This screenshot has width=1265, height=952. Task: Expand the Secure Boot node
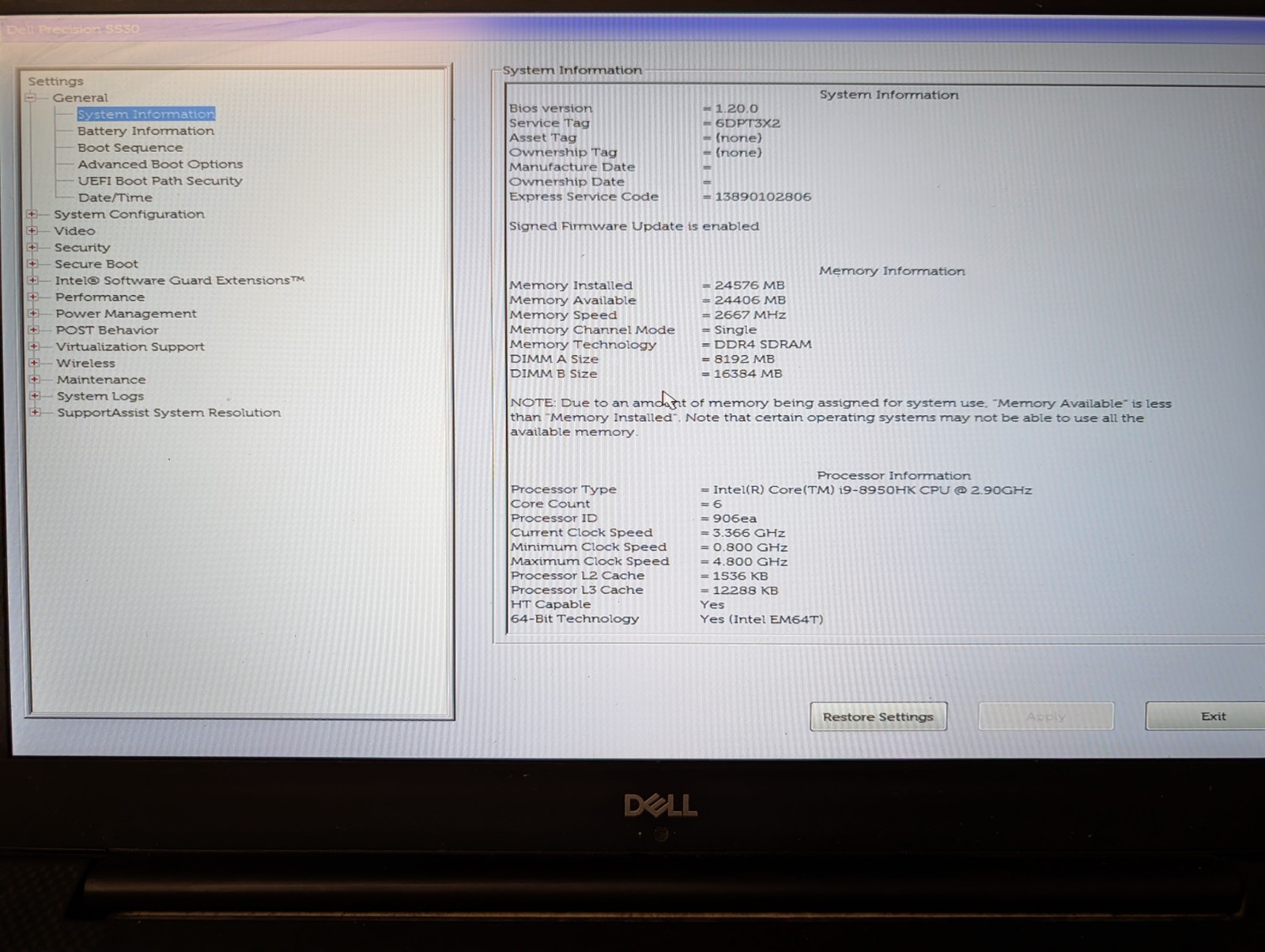pyautogui.click(x=32, y=264)
